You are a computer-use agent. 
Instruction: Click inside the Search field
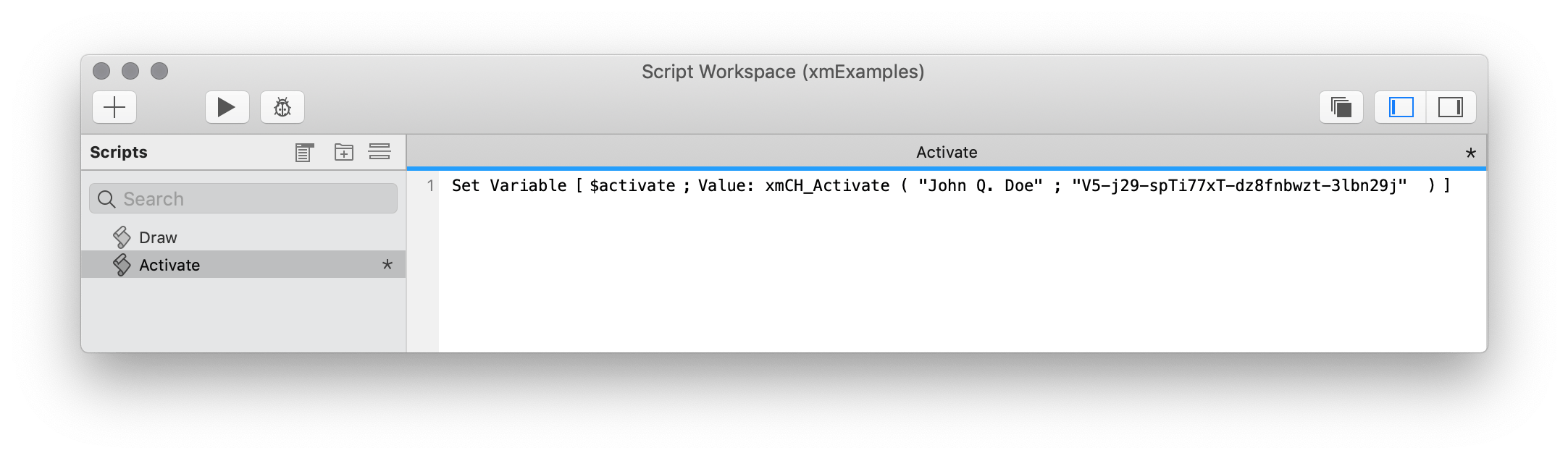click(243, 198)
